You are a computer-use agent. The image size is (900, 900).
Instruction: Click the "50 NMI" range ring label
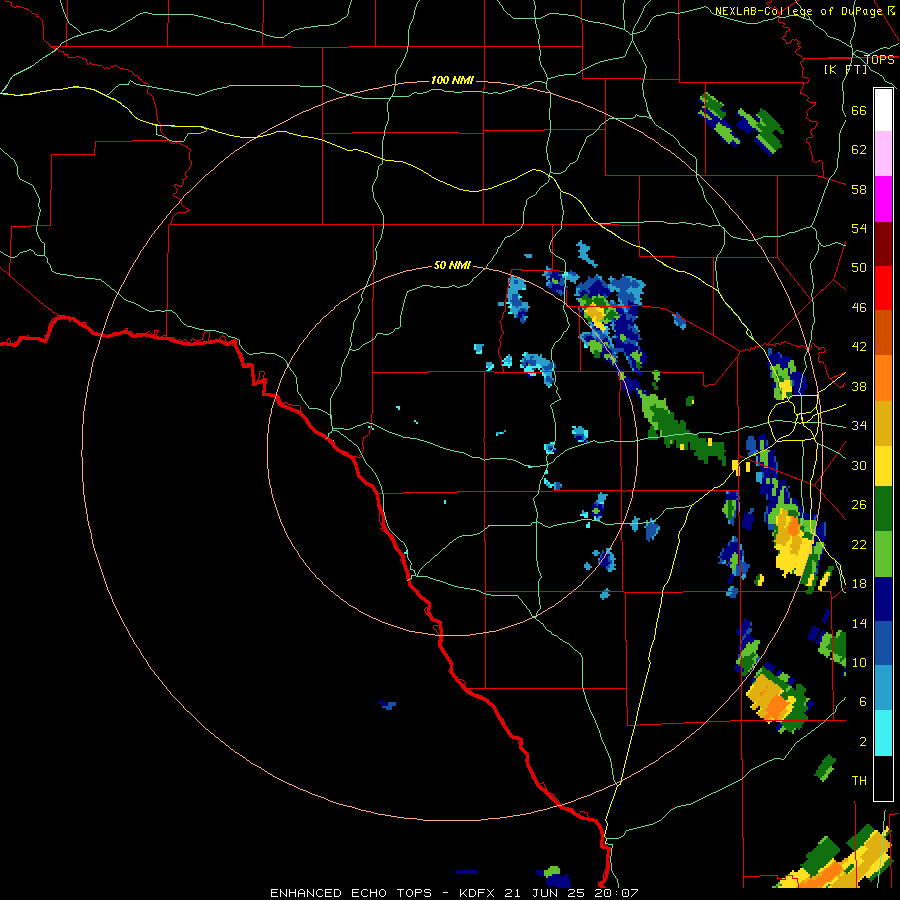click(x=452, y=265)
